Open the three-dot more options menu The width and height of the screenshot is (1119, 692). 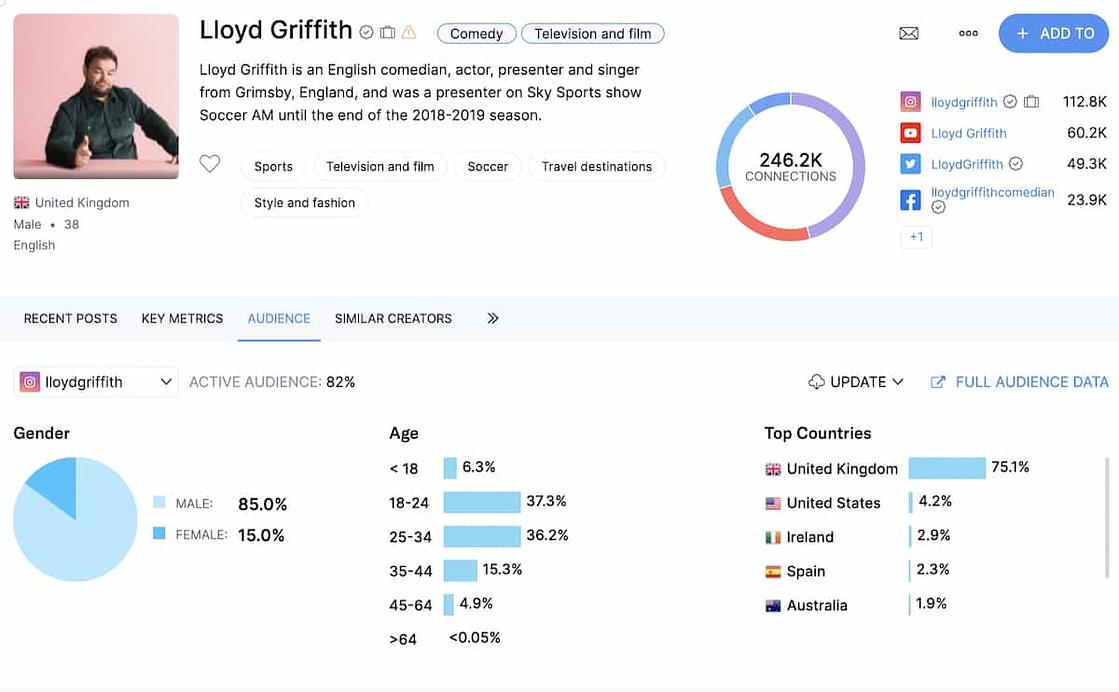(968, 33)
